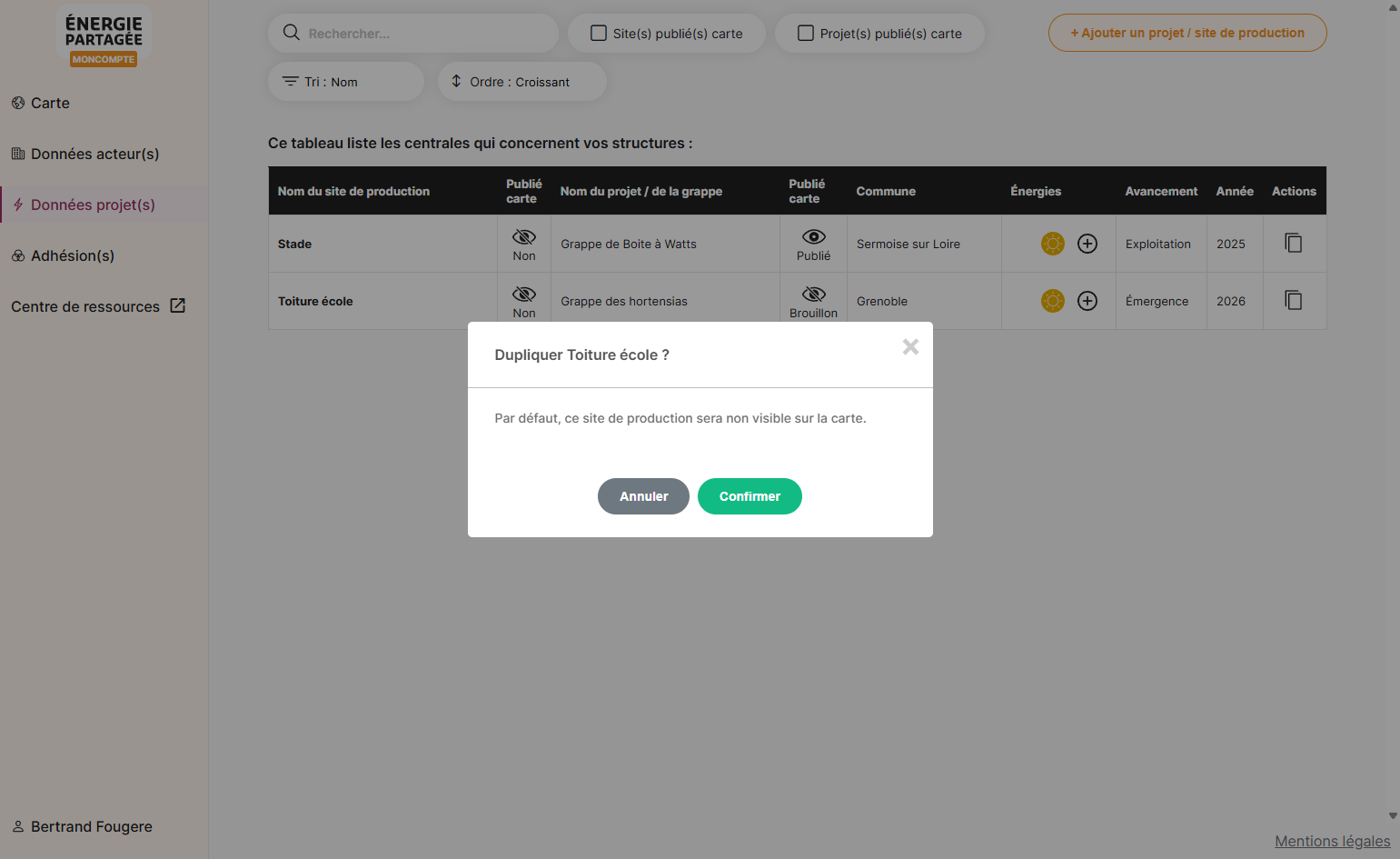The image size is (1400, 859).
Task: Click the Émergence status cell
Action: tap(1161, 301)
